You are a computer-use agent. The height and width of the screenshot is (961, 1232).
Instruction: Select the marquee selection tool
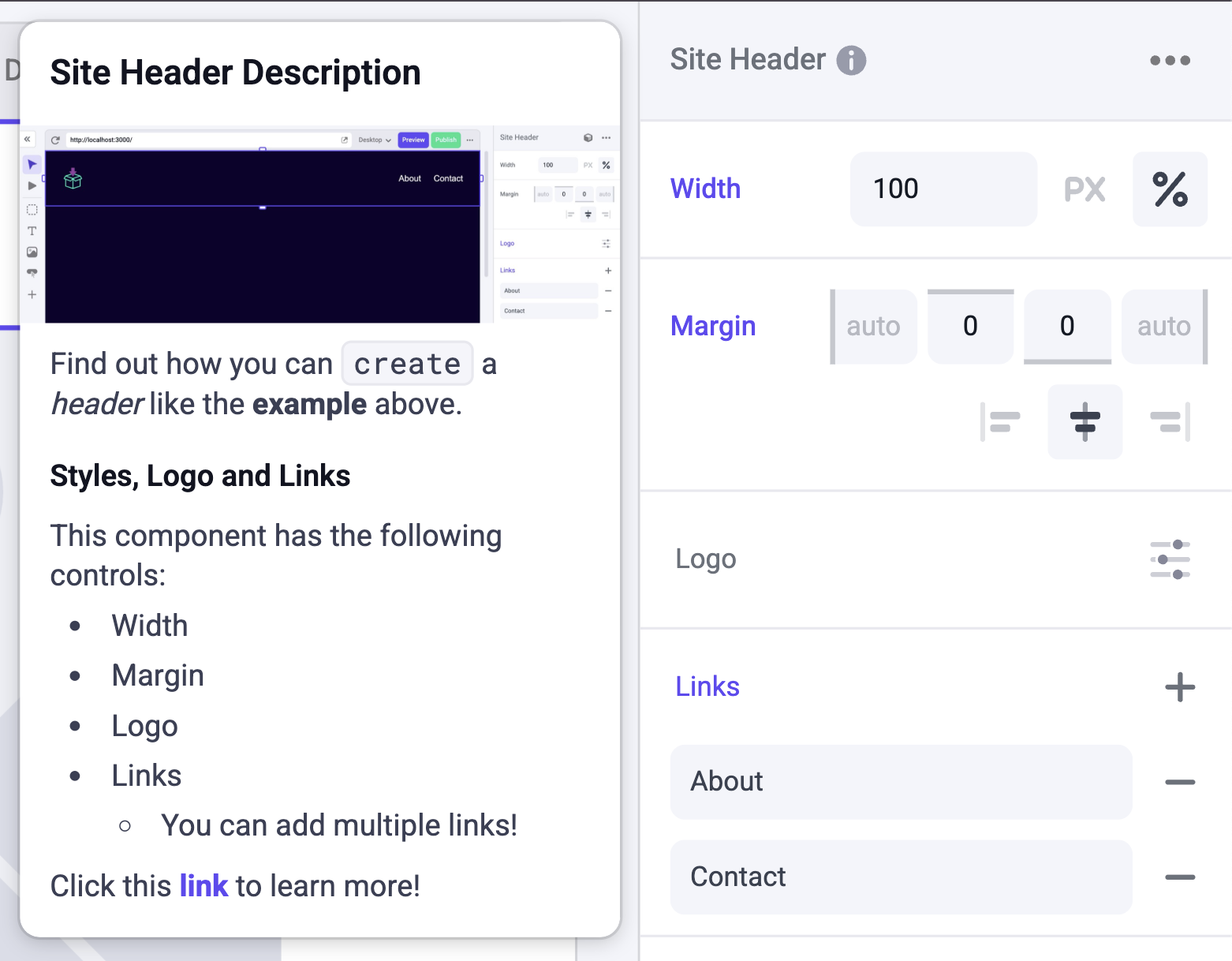coord(32,209)
